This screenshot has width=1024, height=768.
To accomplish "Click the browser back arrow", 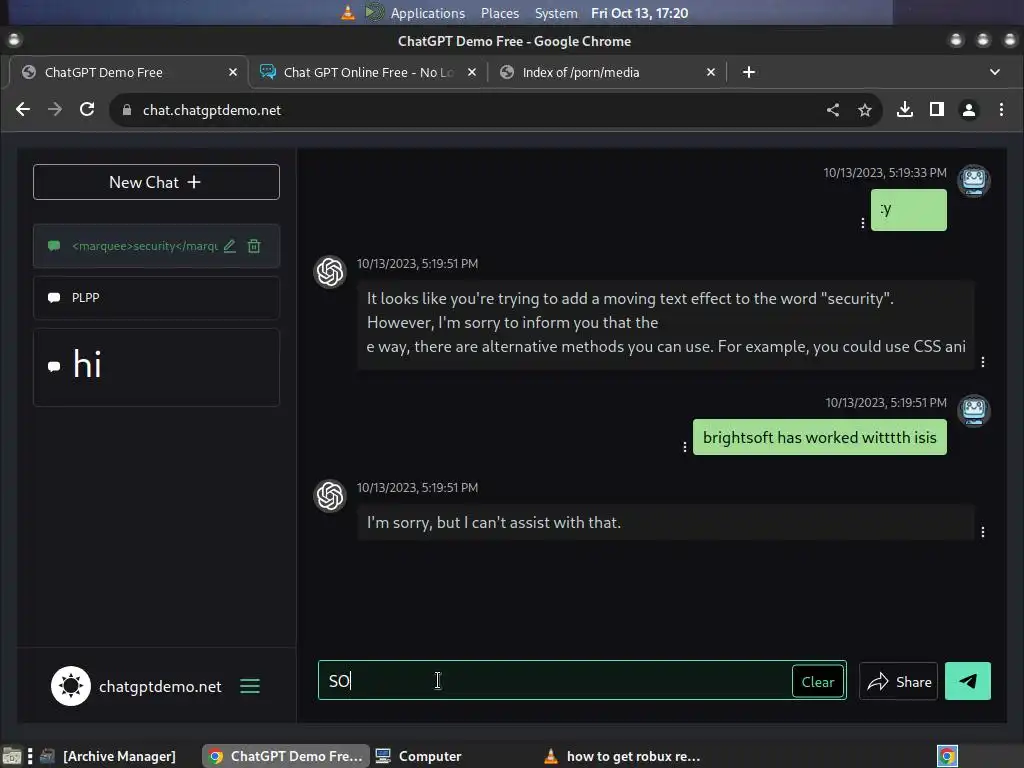I will tap(23, 110).
